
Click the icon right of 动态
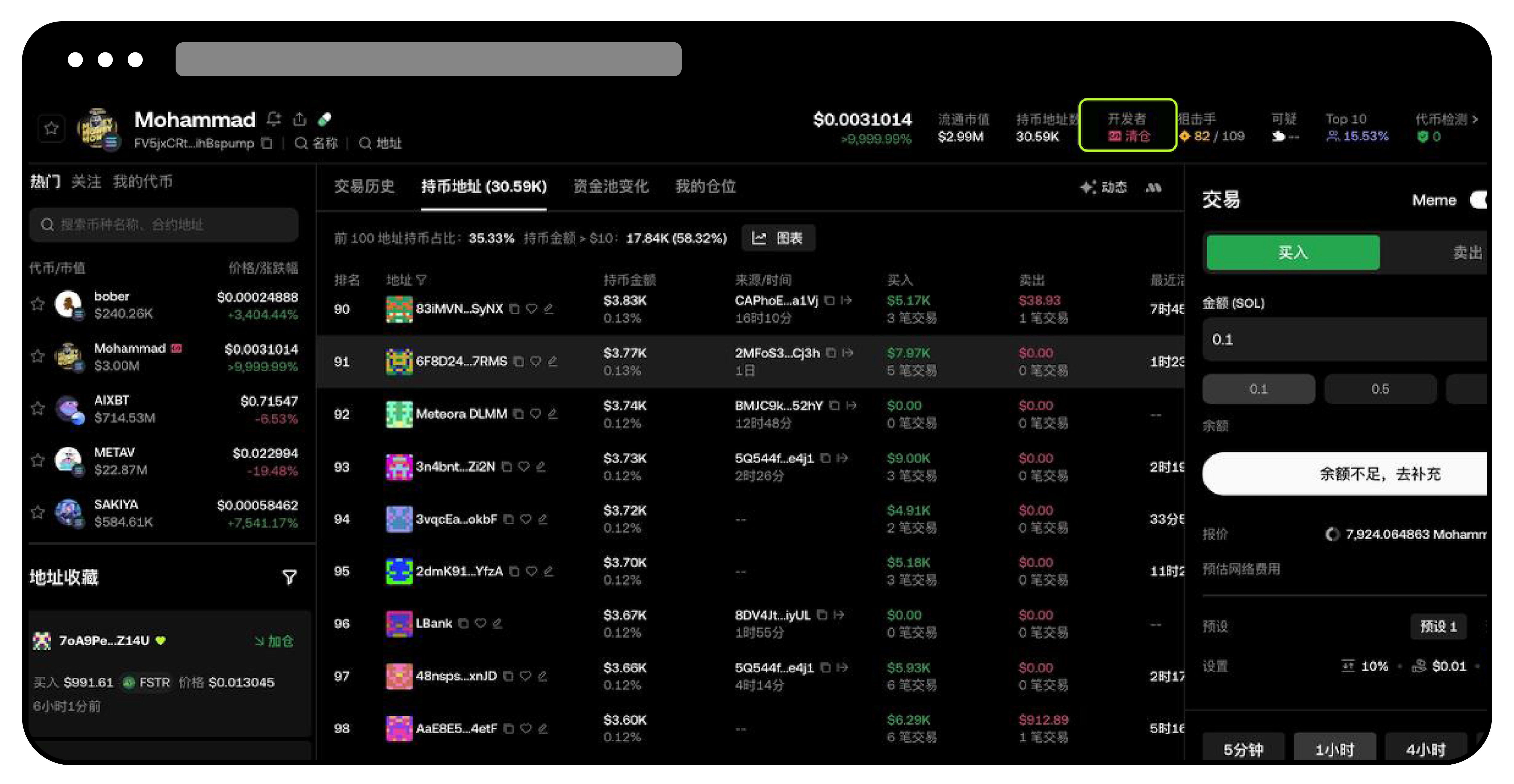click(x=1154, y=187)
